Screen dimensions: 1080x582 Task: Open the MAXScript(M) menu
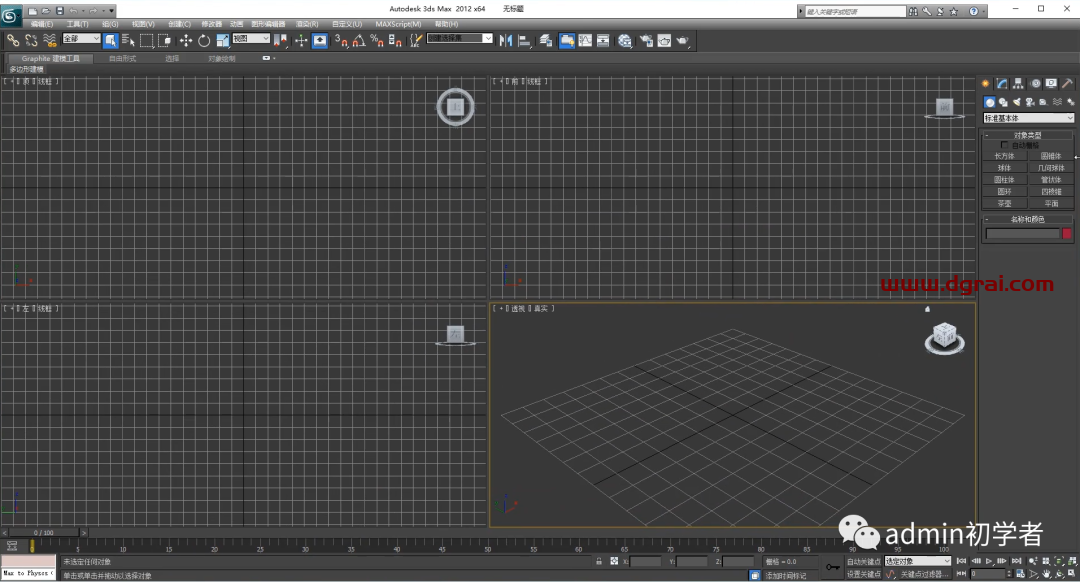pyautogui.click(x=398, y=24)
